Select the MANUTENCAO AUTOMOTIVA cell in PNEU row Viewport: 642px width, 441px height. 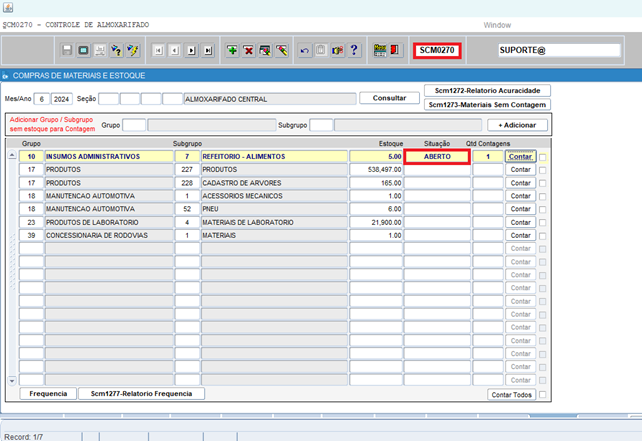pyautogui.click(x=109, y=209)
